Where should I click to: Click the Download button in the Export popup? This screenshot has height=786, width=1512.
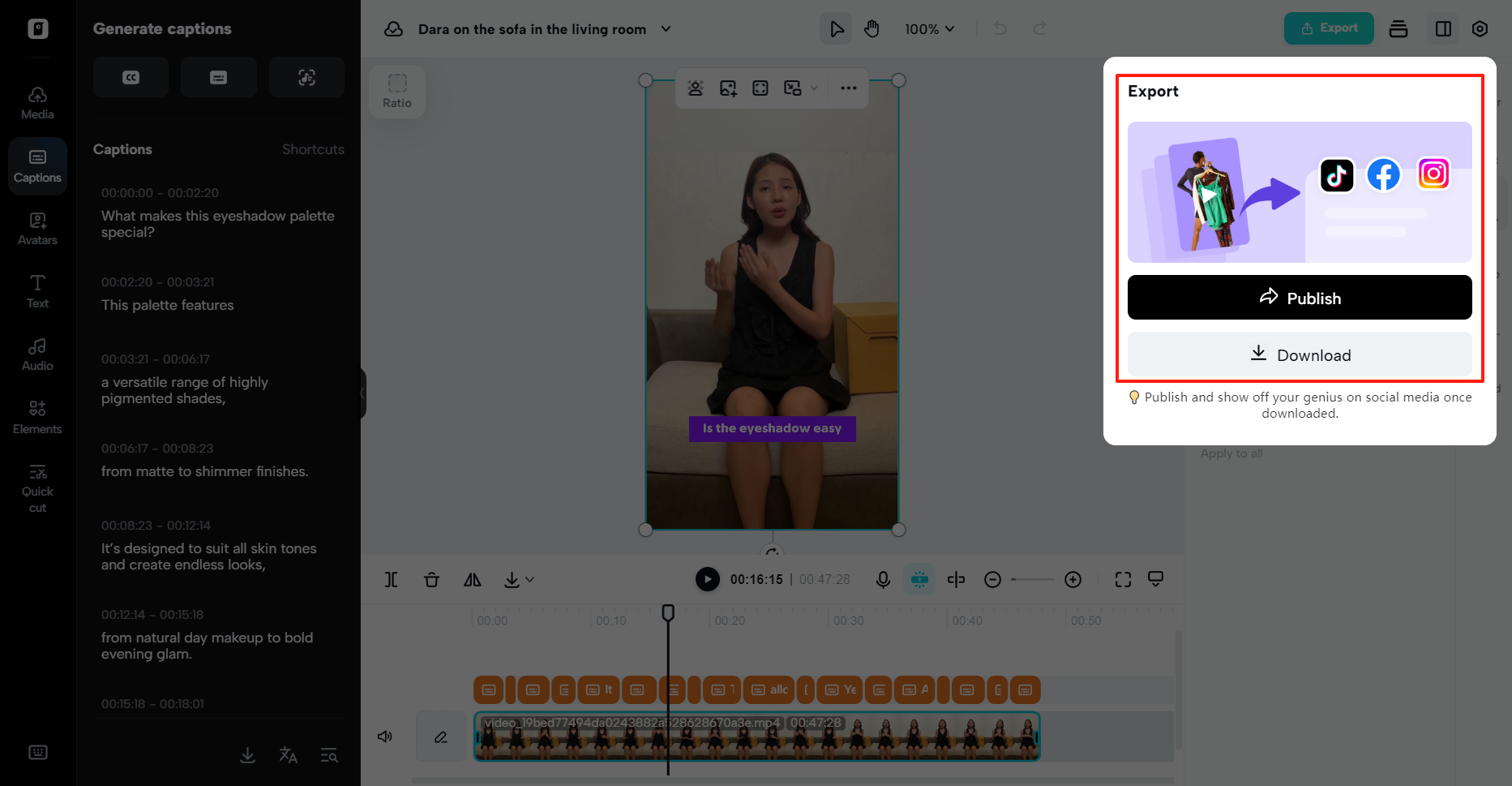point(1300,354)
